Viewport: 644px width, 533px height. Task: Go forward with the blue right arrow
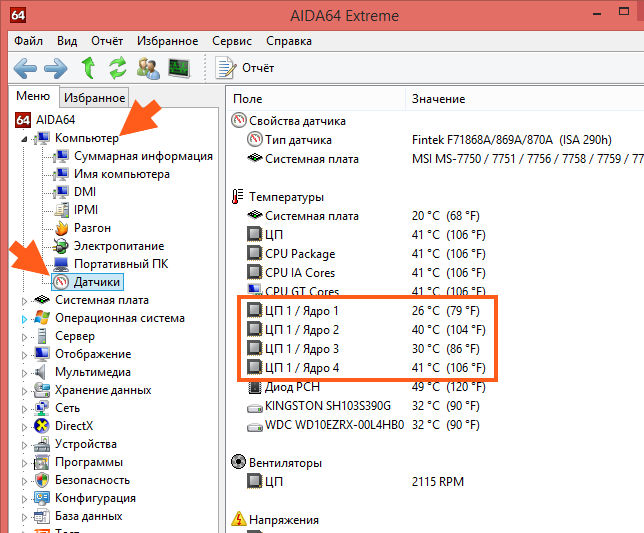(56, 68)
